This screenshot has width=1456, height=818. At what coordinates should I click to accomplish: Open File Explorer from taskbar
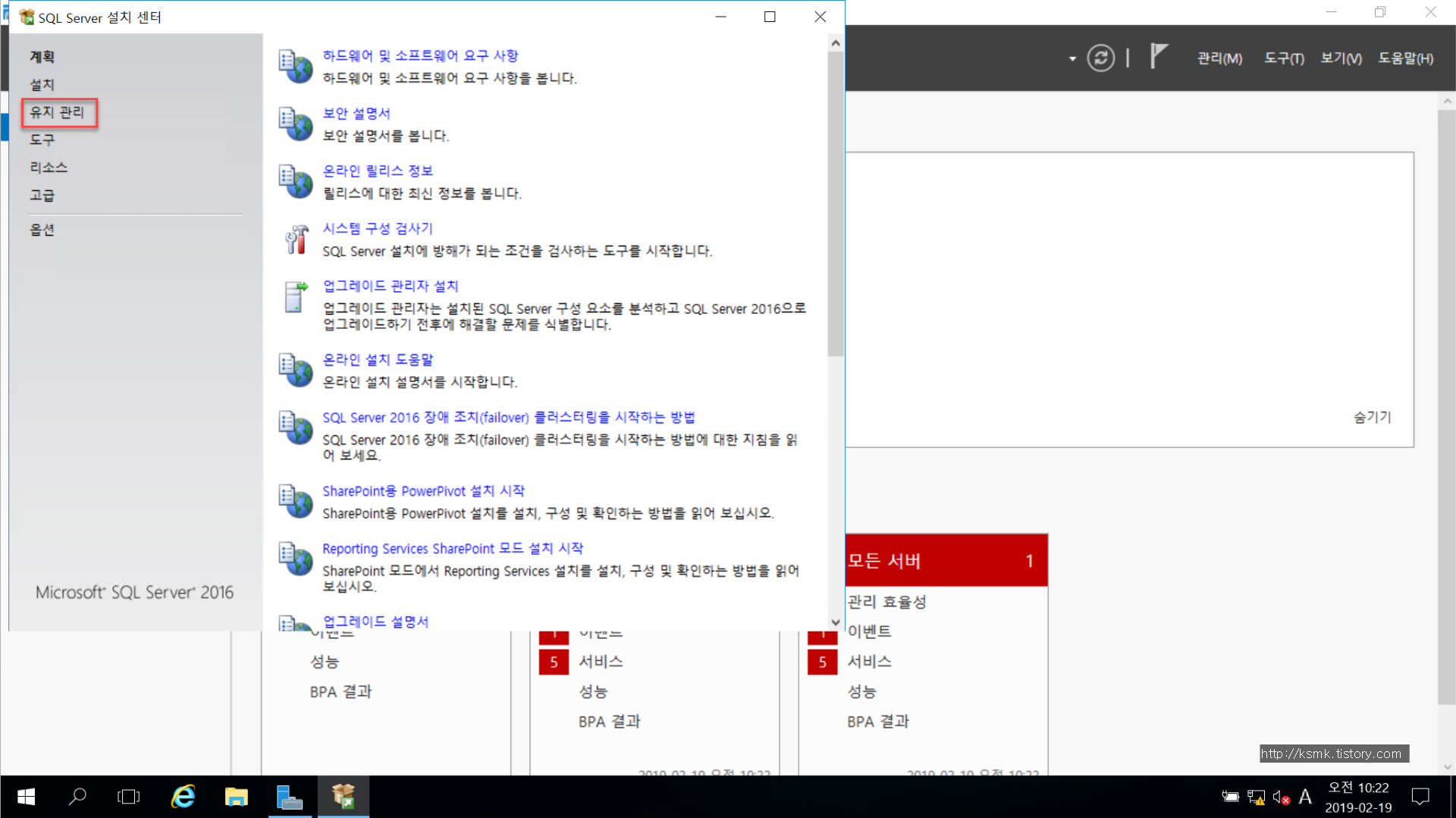tap(237, 797)
